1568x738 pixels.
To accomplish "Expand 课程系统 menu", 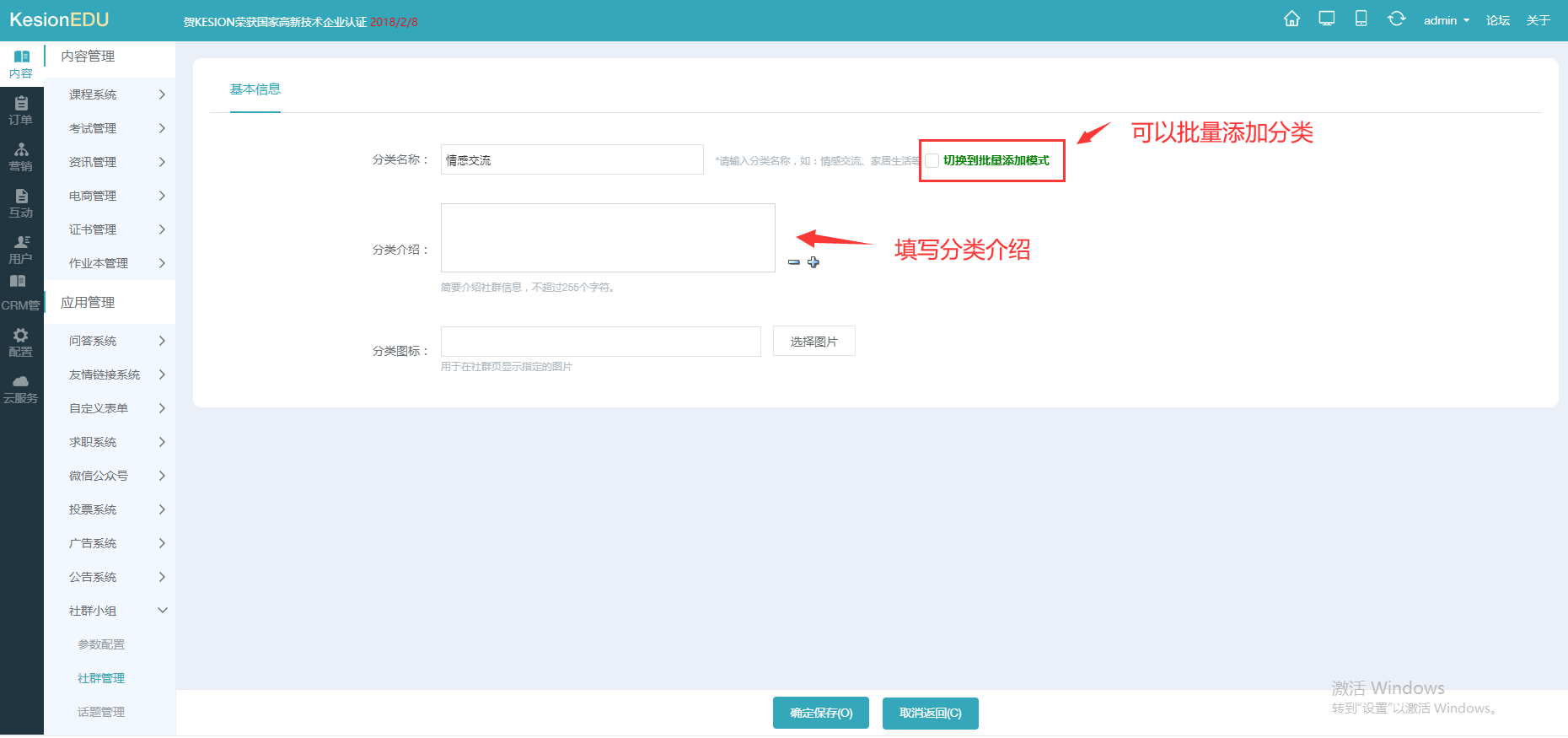I will point(110,94).
